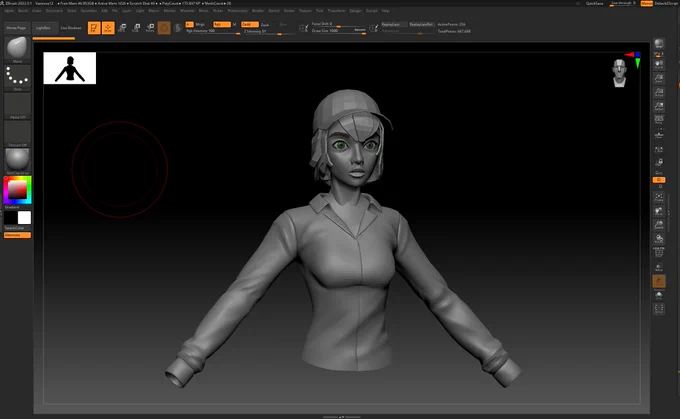The height and width of the screenshot is (419, 680).
Task: Toggle the orange A button beside Mrgb
Action: tap(190, 24)
